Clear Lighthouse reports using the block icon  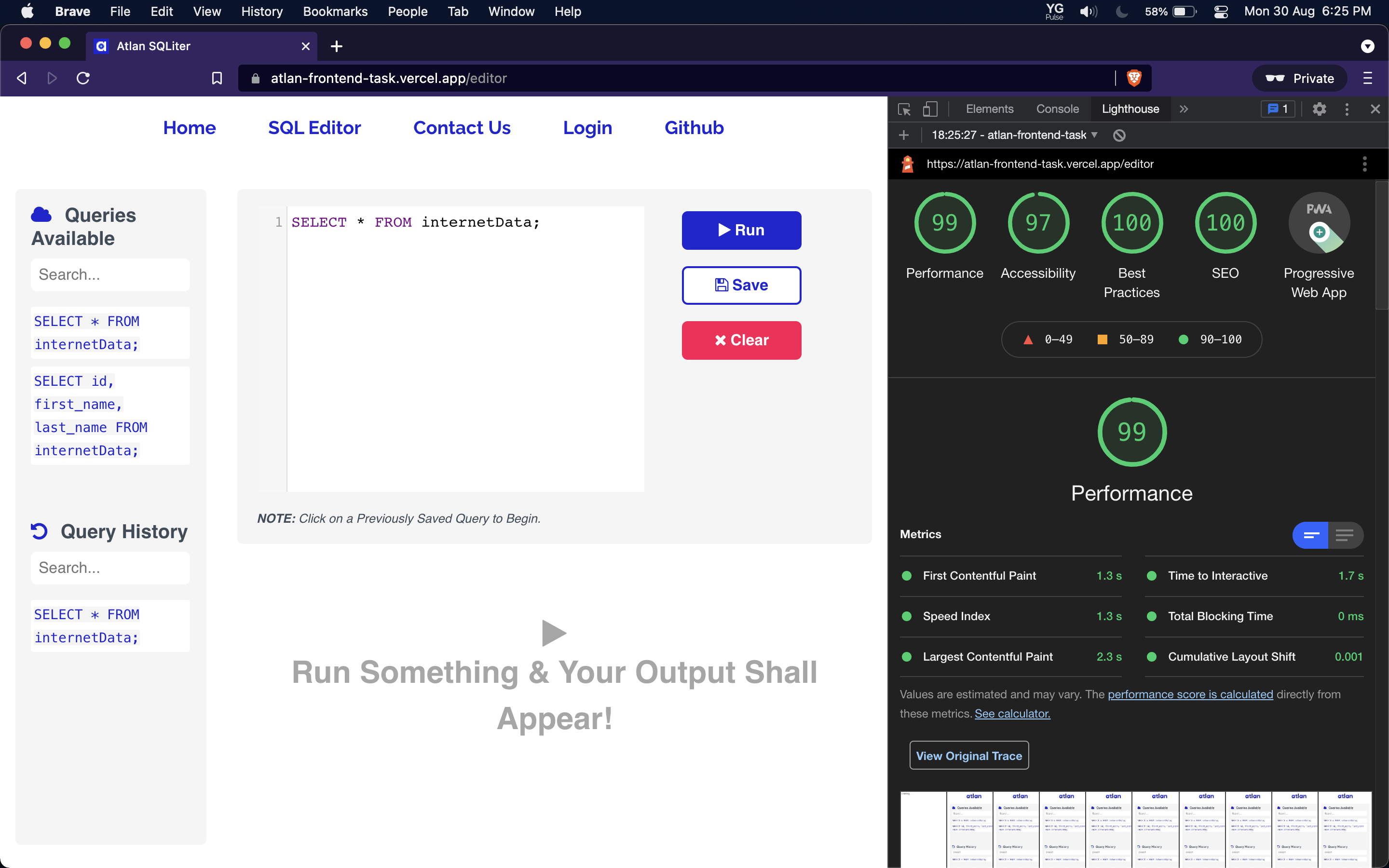pos(1120,136)
